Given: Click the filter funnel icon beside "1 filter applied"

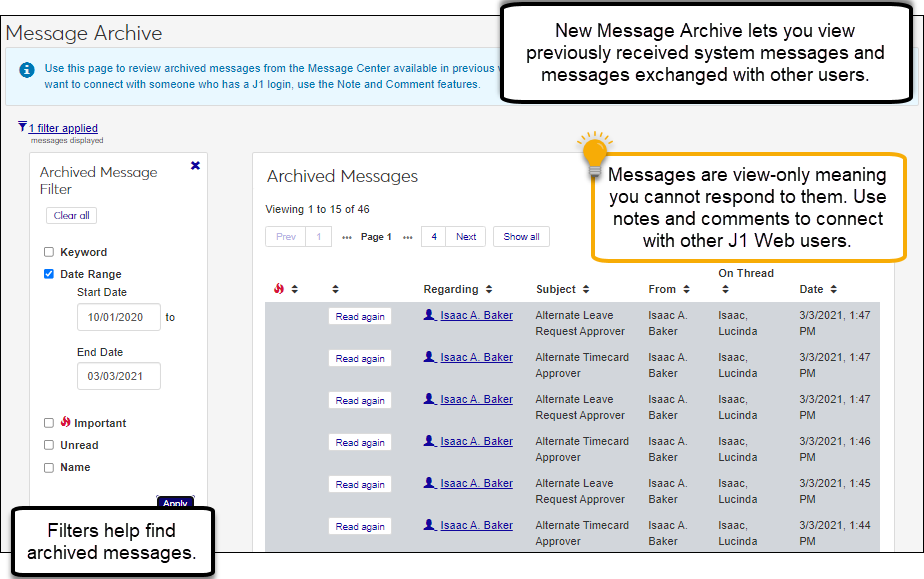Looking at the screenshot, I should 21,127.
